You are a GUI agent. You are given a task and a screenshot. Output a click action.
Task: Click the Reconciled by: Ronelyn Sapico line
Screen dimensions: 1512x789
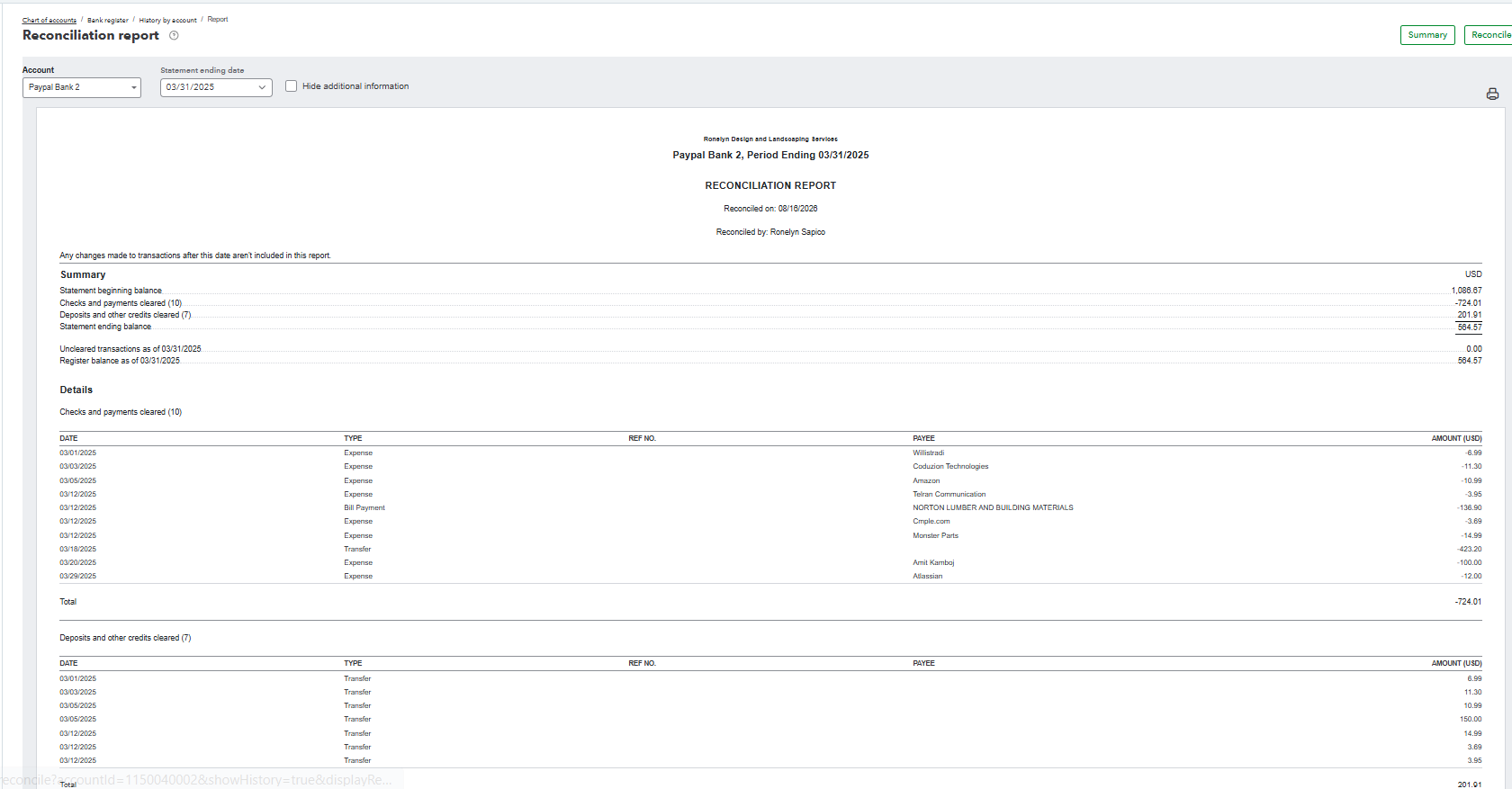tap(770, 232)
